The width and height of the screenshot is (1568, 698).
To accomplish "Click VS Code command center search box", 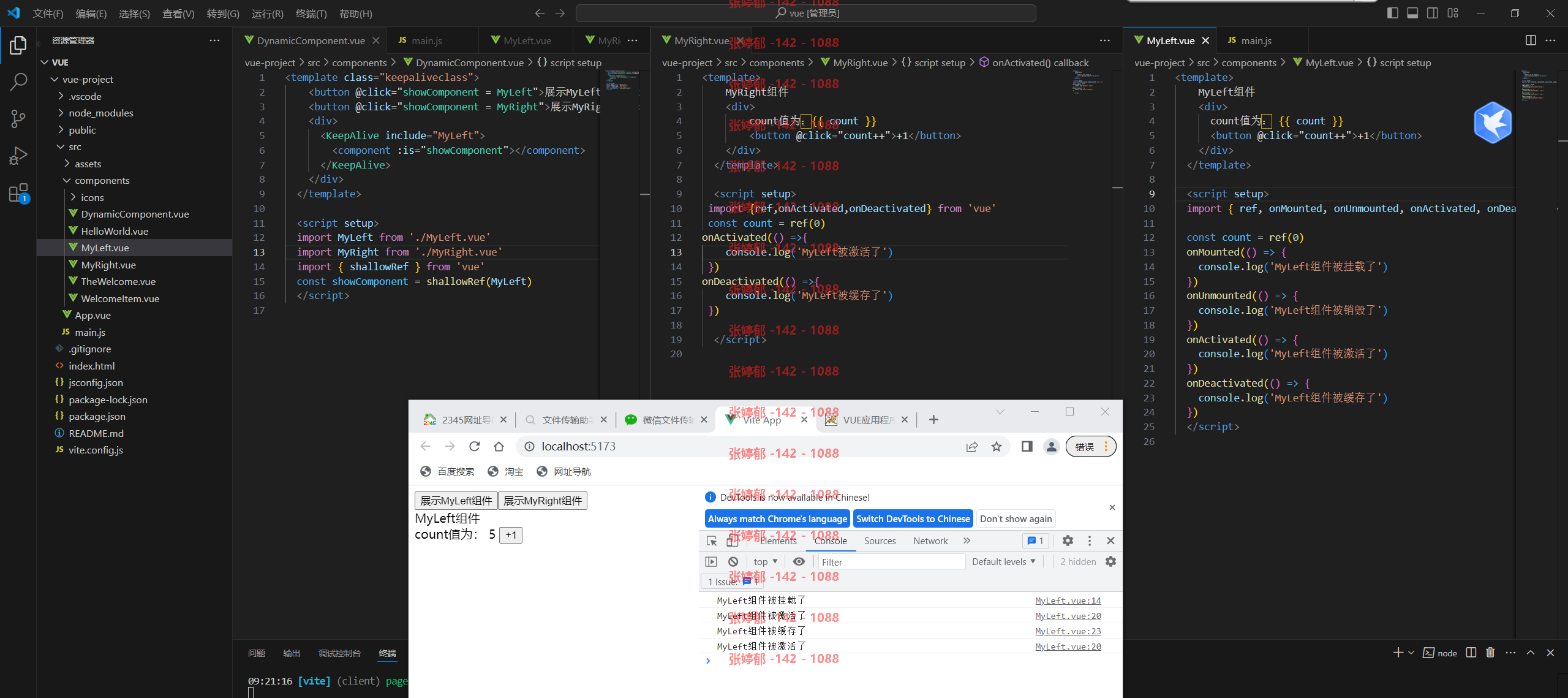I will pyautogui.click(x=806, y=13).
